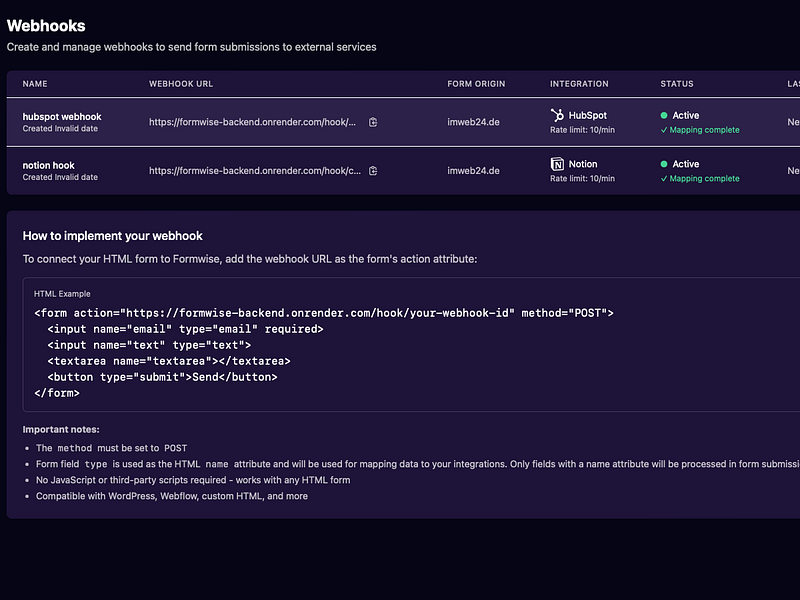This screenshot has width=800, height=600.
Task: Click imweb24.de origin in hubspot webhook row
Action: 473,122
